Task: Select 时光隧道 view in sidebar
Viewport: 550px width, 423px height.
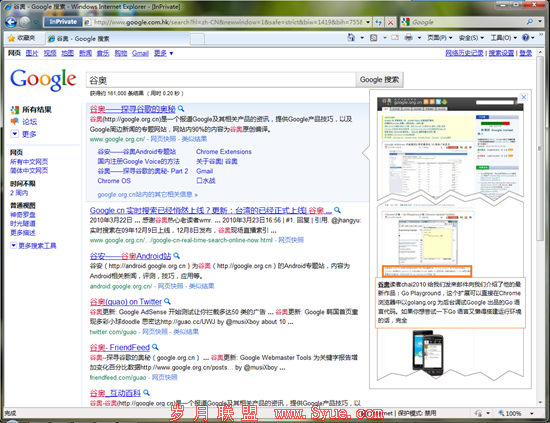Action: pos(22,223)
